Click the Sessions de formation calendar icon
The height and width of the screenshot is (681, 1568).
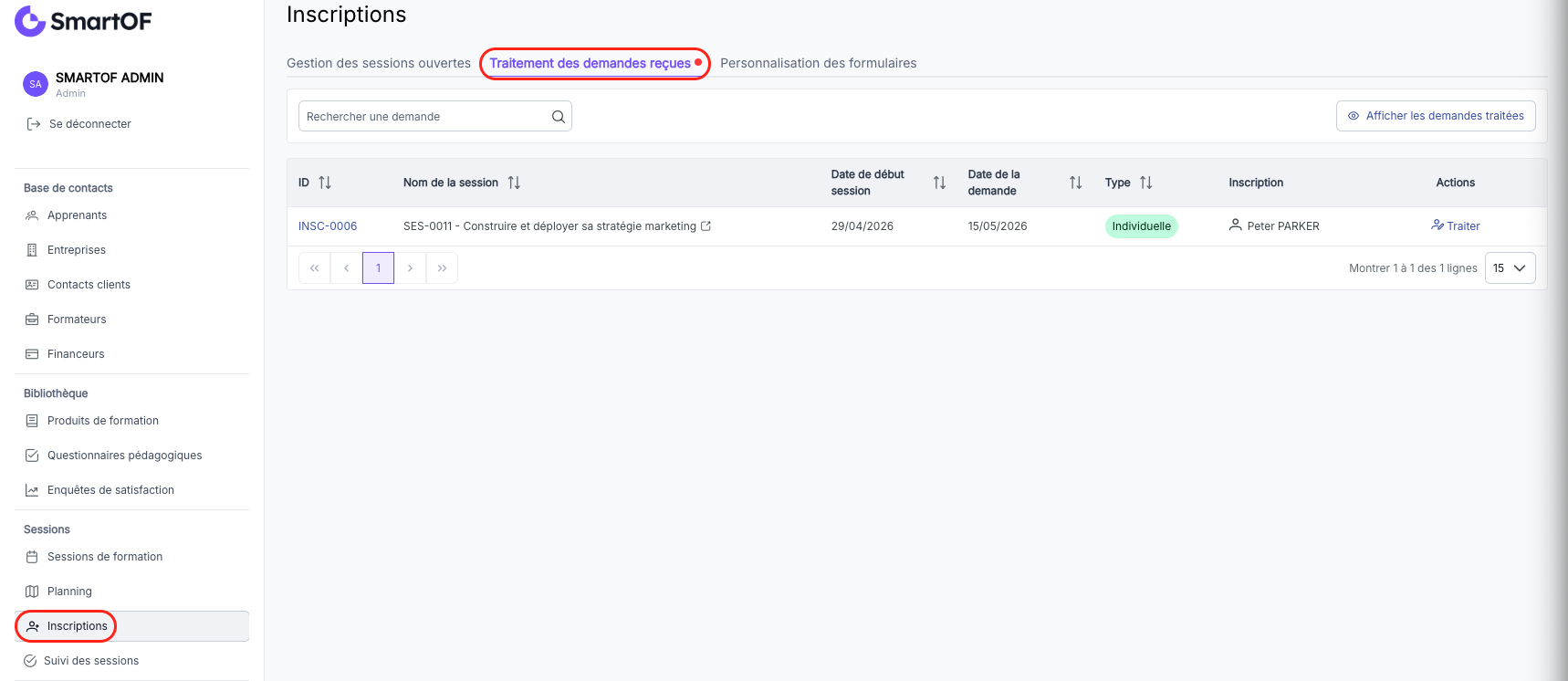[32, 557]
